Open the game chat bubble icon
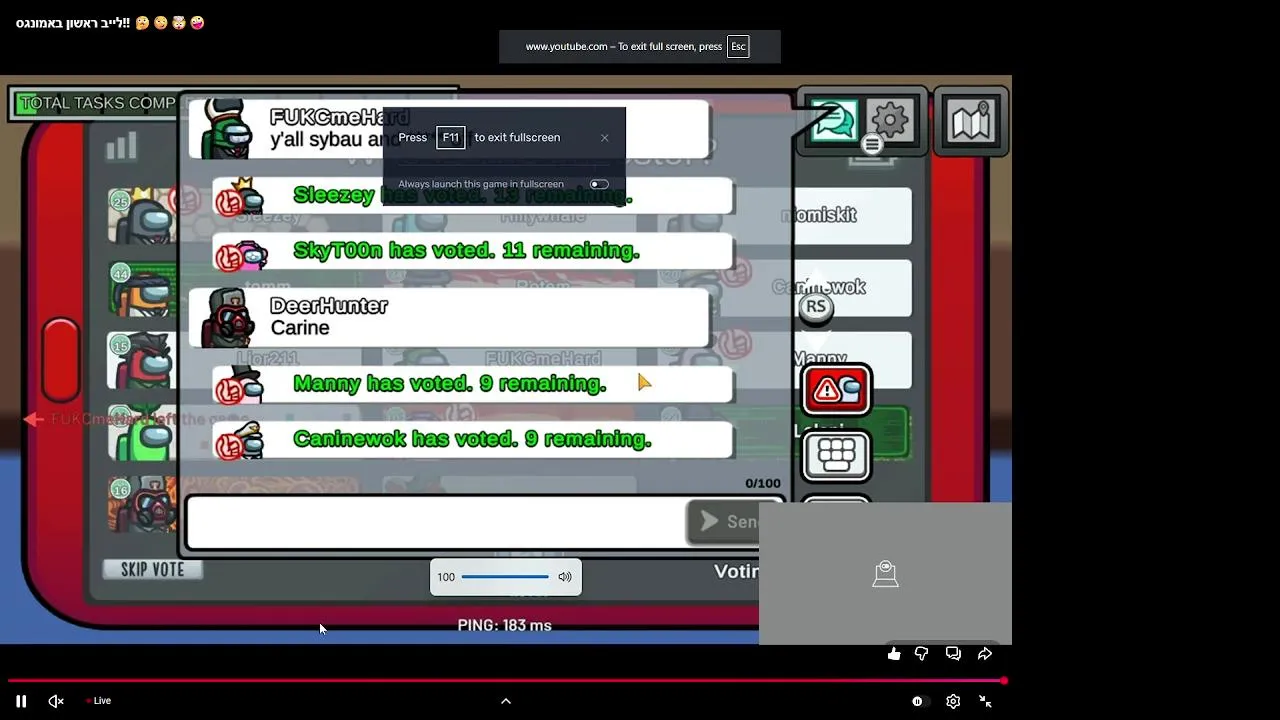The image size is (1280, 720). click(x=833, y=121)
